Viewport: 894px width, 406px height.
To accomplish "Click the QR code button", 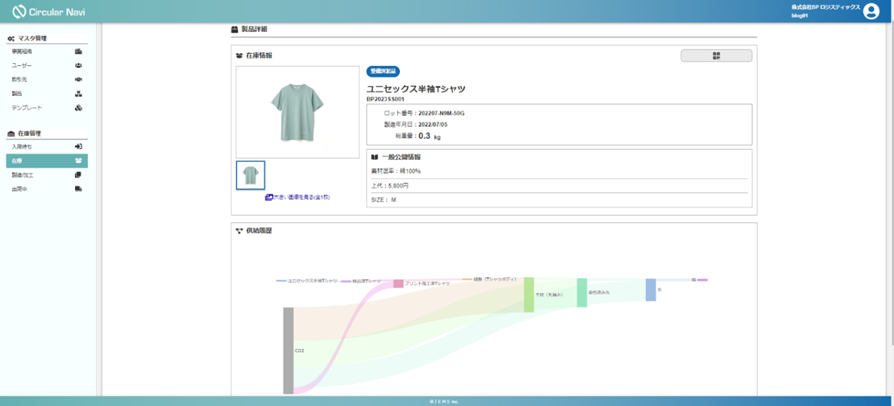I will 716,56.
